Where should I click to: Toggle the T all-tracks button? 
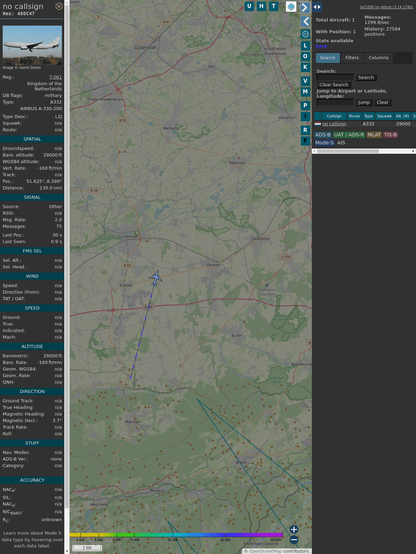tap(273, 6)
